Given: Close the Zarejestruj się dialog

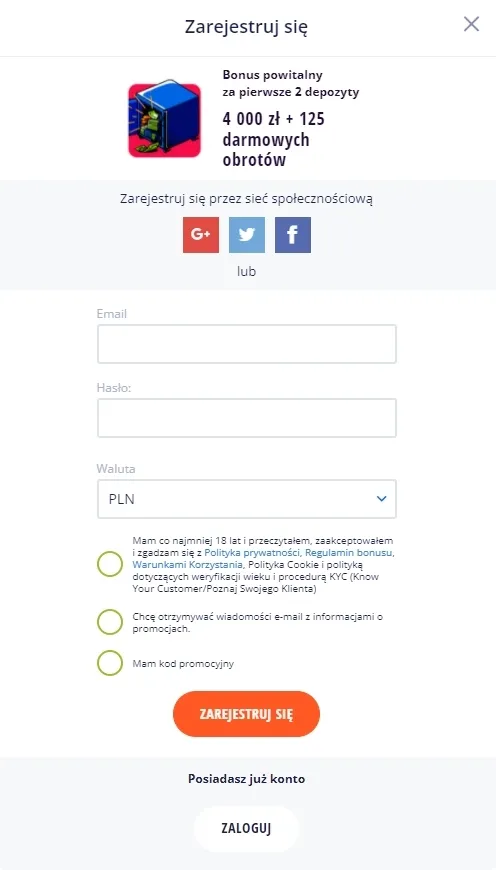Looking at the screenshot, I should point(471,24).
